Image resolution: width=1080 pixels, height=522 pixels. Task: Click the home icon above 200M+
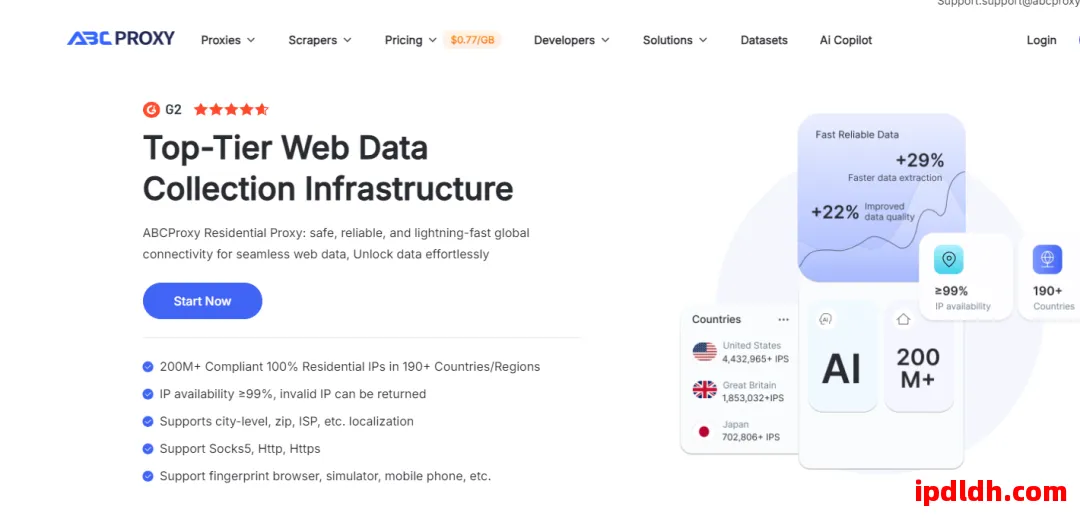click(x=903, y=319)
